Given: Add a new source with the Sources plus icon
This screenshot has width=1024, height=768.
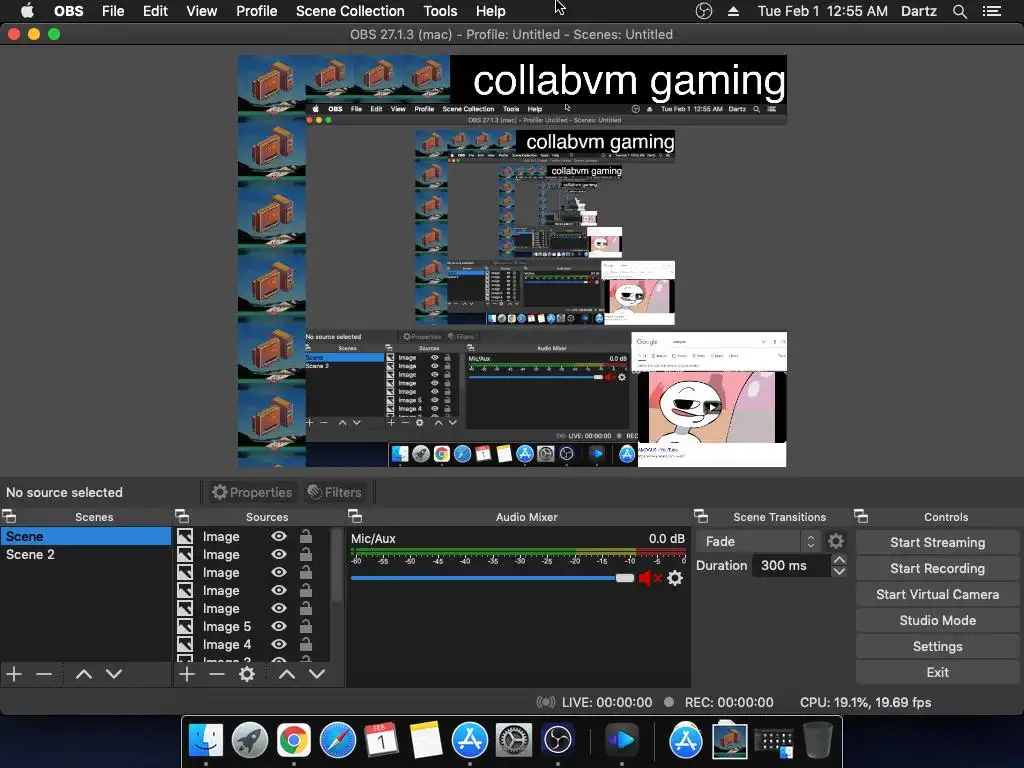Looking at the screenshot, I should click(x=187, y=674).
